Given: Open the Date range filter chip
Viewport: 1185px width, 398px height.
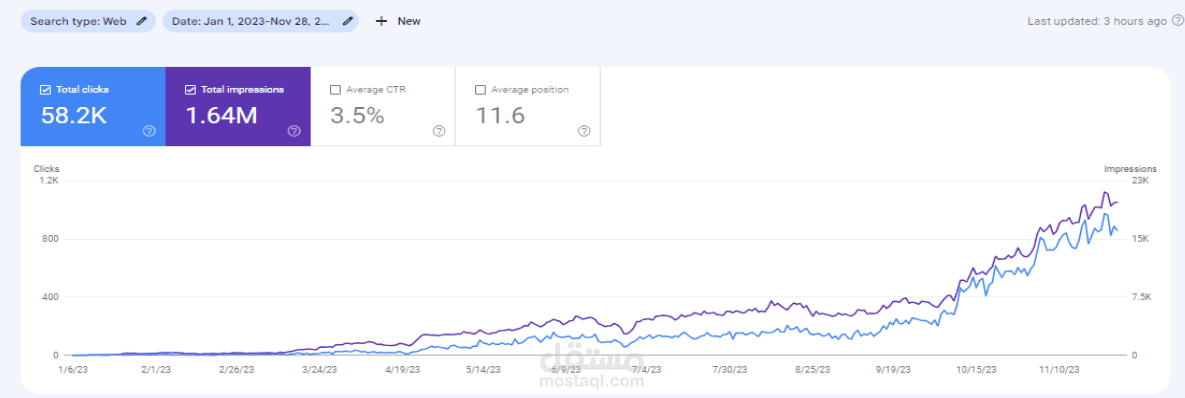Looking at the screenshot, I should (261, 21).
